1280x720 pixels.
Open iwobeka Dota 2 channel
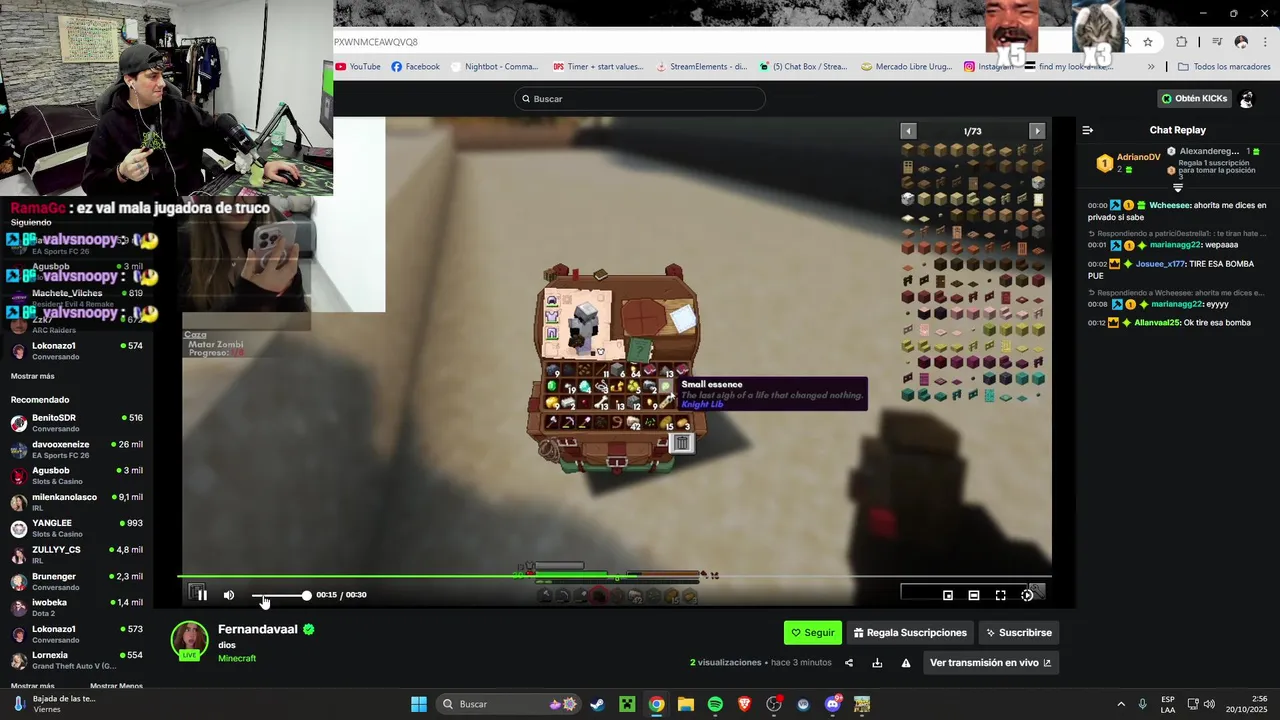click(x=77, y=607)
